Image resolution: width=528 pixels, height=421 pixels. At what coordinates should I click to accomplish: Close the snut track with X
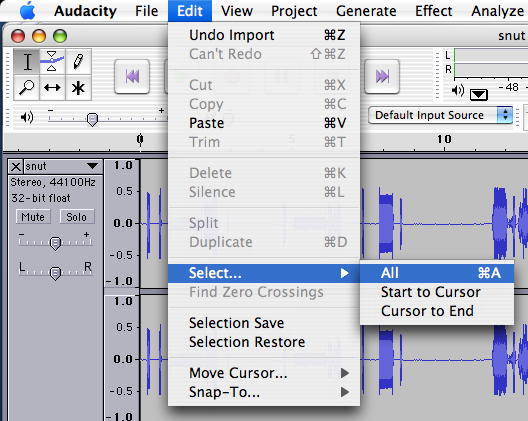15,166
